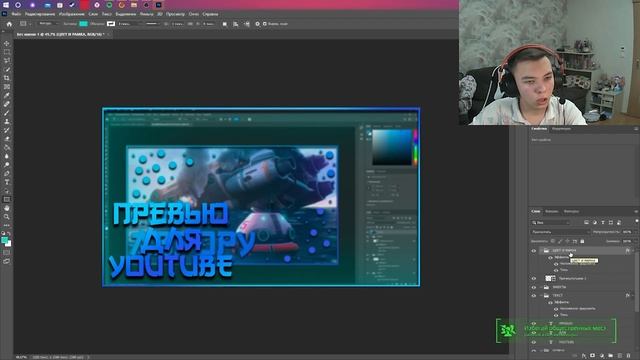The width and height of the screenshot is (640, 360).
Task: Click the Home icon in options bar
Action: click(x=9, y=24)
